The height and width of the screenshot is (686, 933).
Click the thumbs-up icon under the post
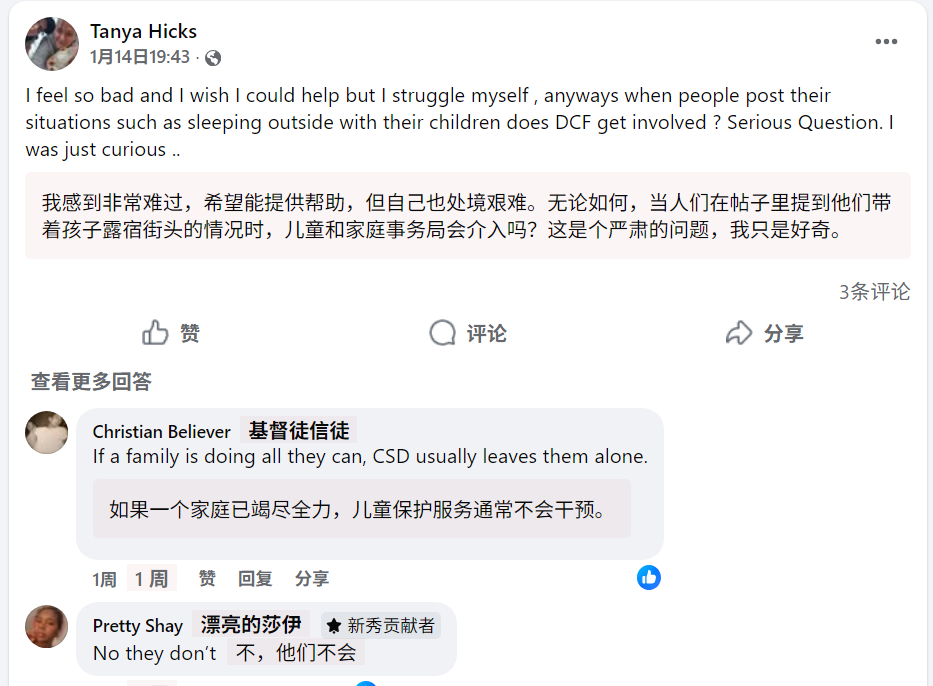156,333
